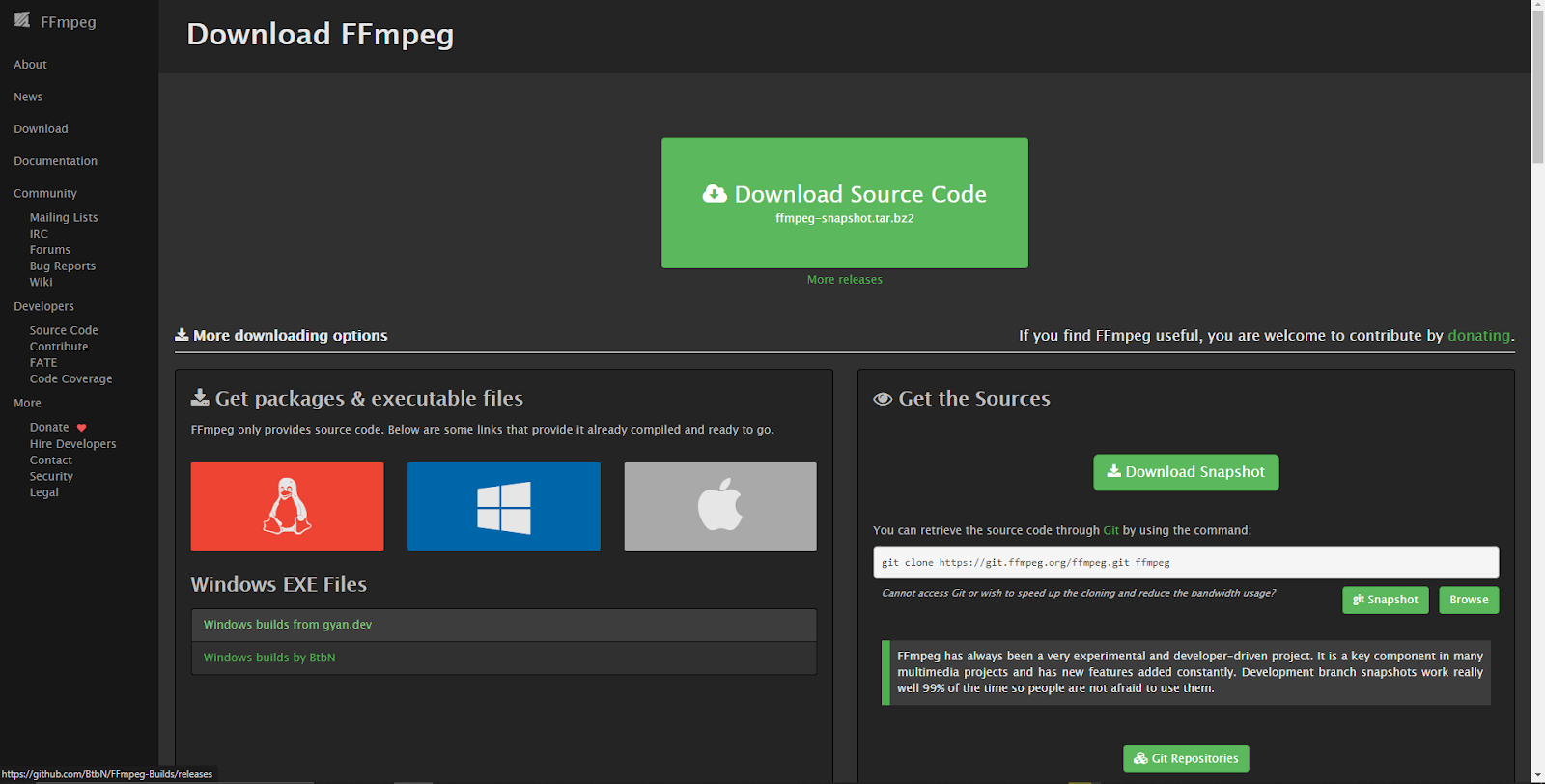This screenshot has width=1545, height=784.
Task: Click the Git Repositories button
Action: click(x=1186, y=759)
